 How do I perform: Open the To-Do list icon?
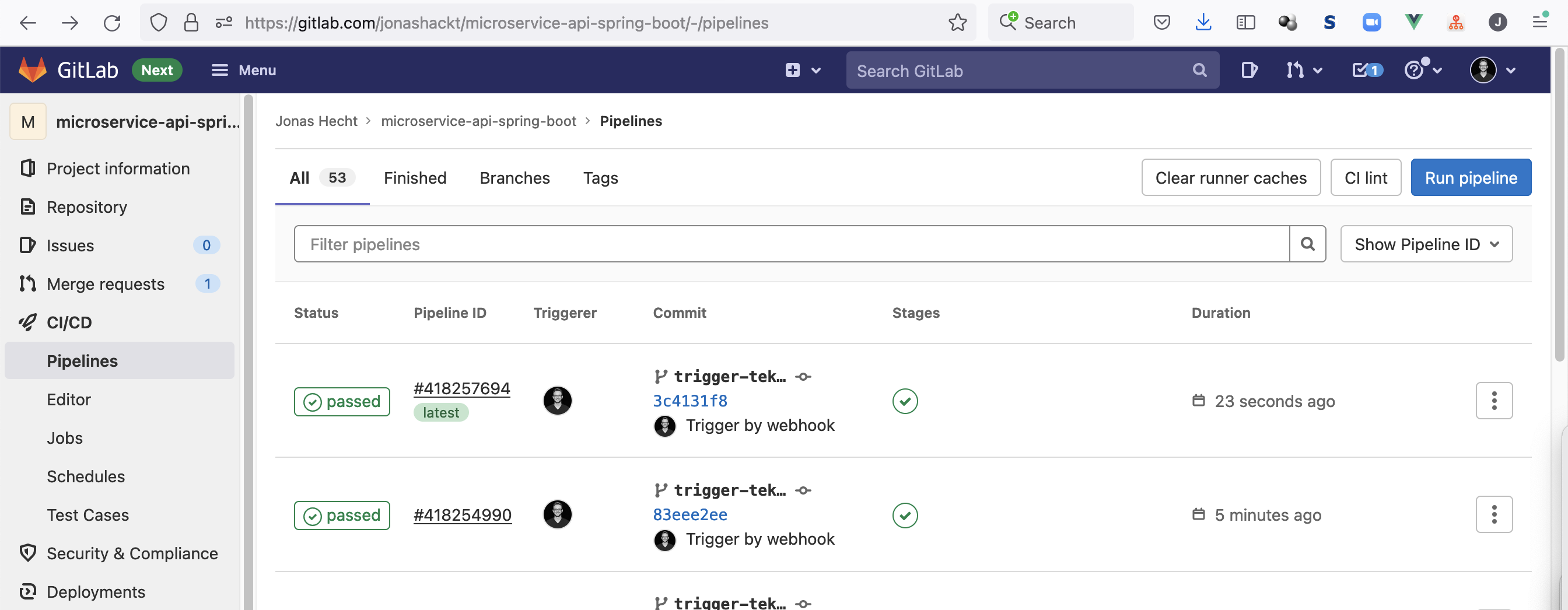[1367, 71]
